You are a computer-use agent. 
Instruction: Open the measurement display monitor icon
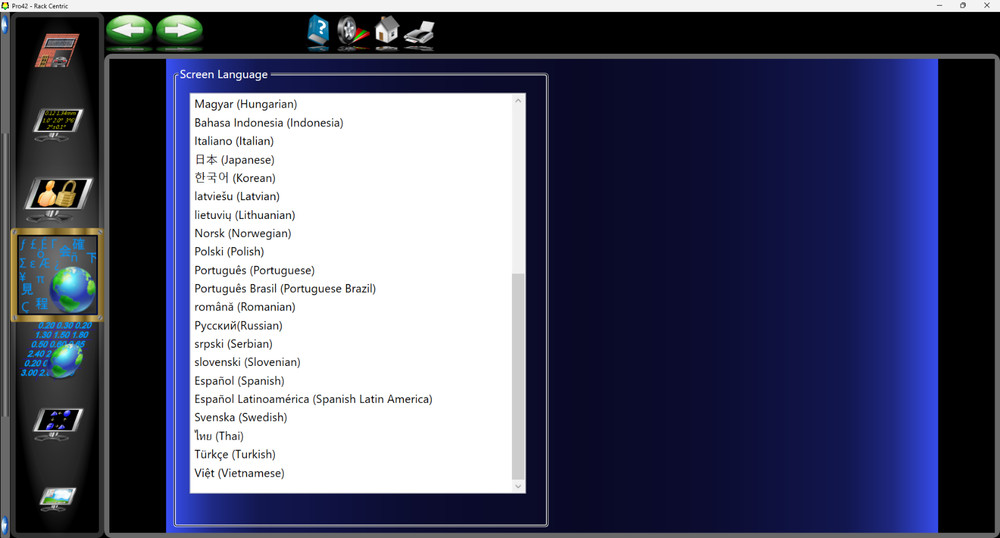click(x=57, y=124)
